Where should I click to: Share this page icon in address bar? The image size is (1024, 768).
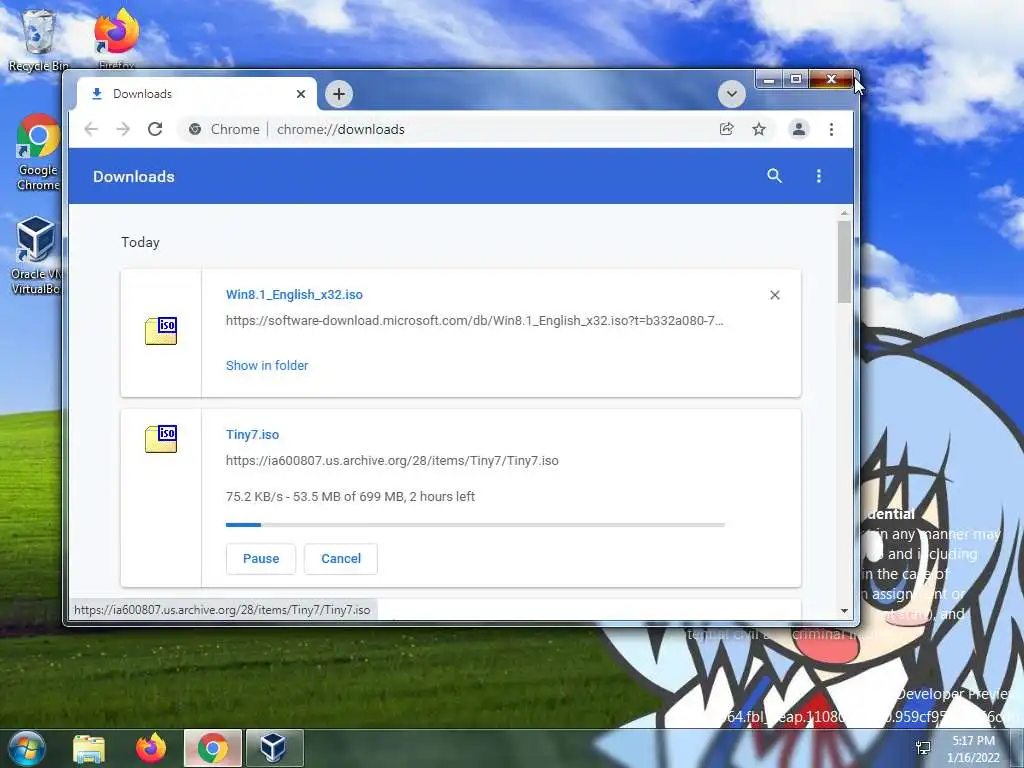click(x=726, y=129)
